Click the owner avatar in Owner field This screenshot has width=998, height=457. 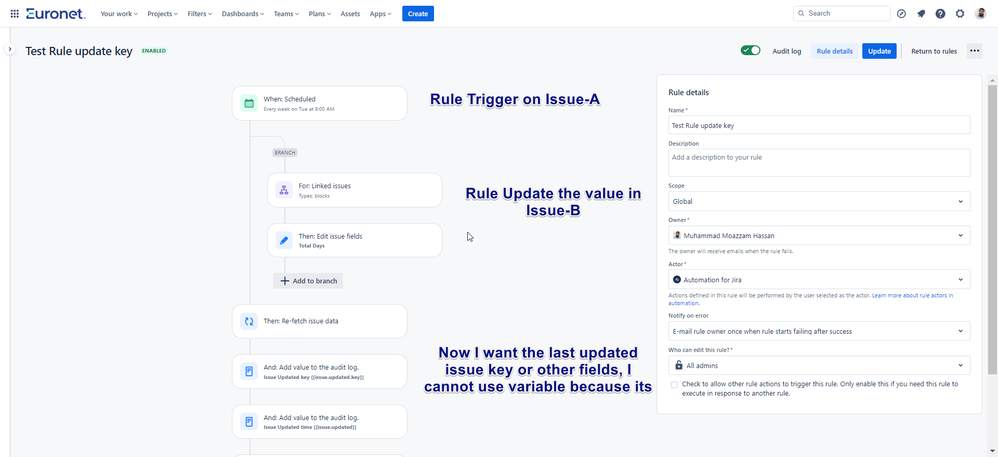[677, 236]
